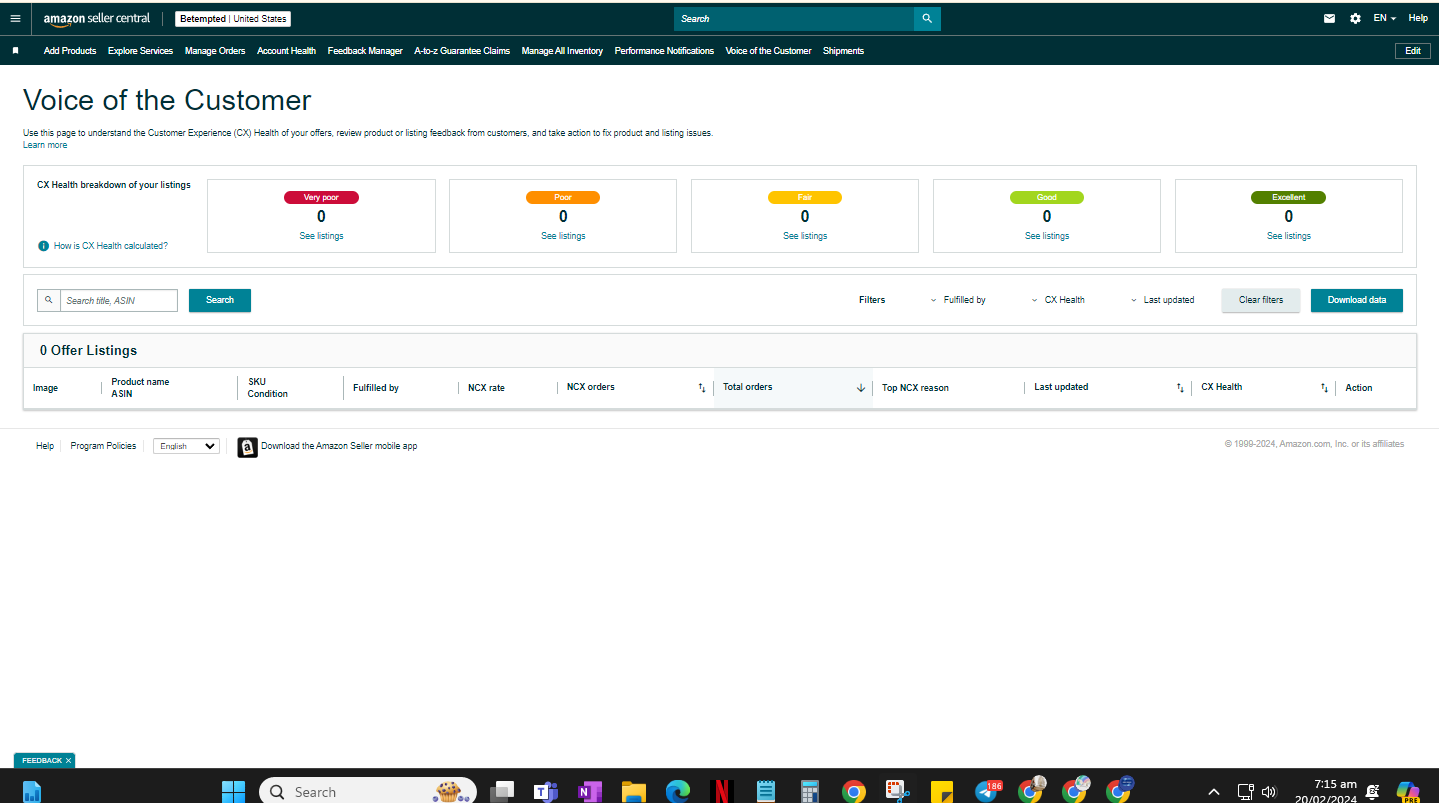This screenshot has height=803, width=1439.
Task: See listings under Poor
Action: coord(563,236)
